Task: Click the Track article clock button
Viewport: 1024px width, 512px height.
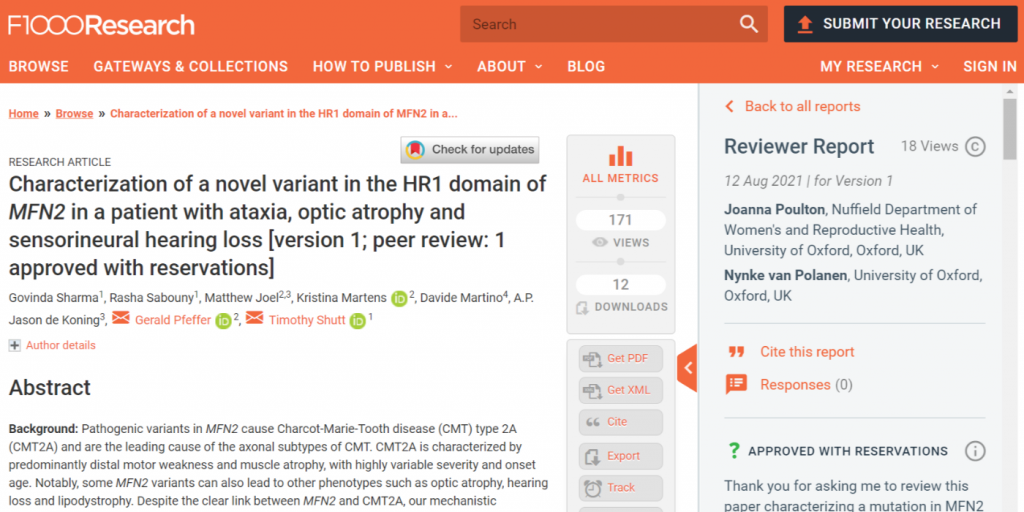Action: 620,488
